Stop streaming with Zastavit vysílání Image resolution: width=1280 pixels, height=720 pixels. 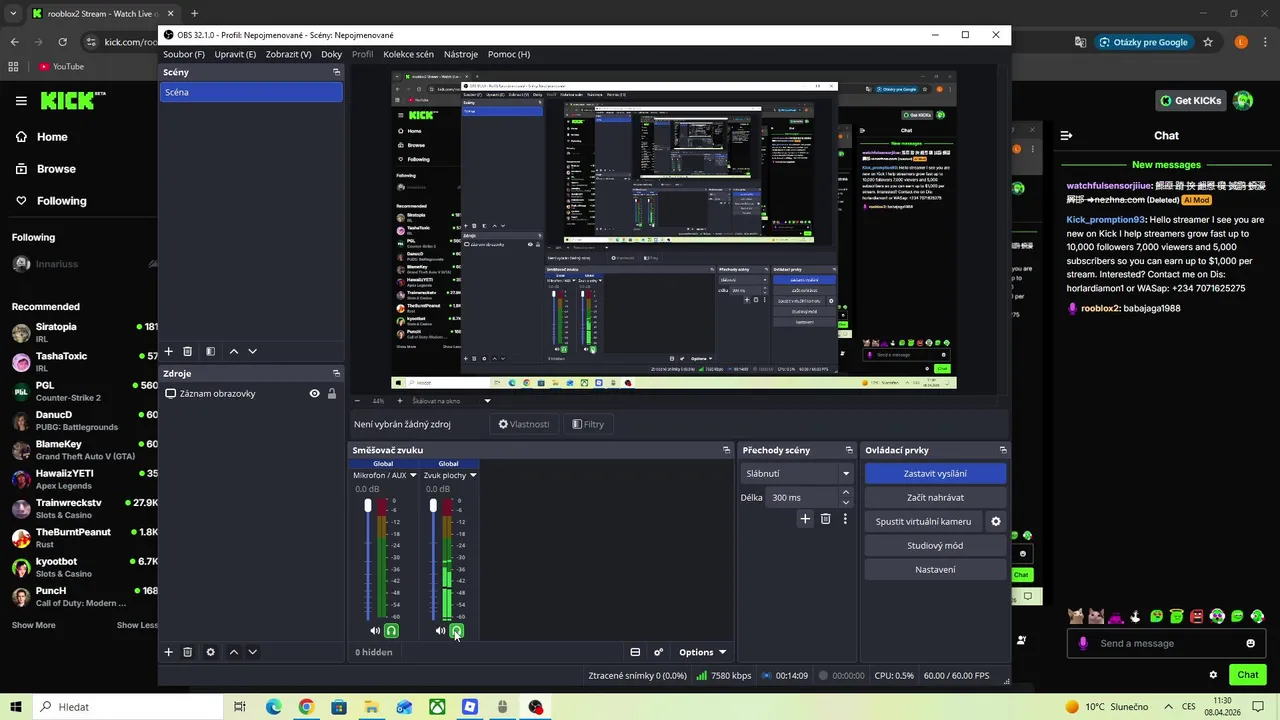tap(935, 473)
